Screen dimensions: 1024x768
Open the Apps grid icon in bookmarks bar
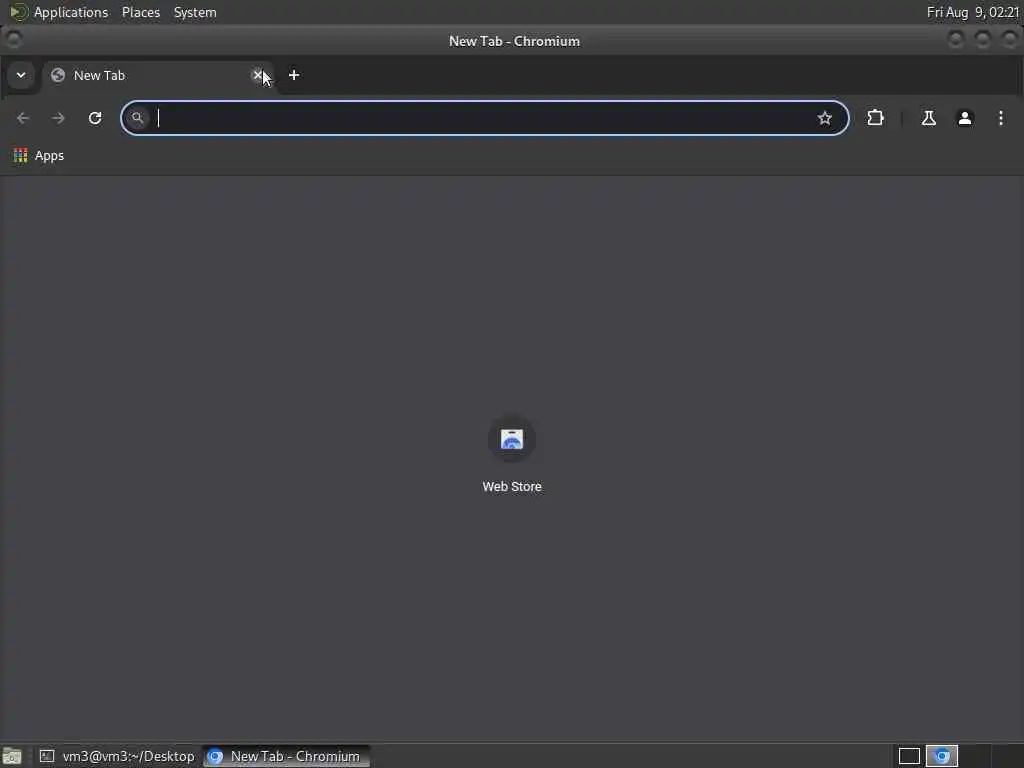coord(21,155)
